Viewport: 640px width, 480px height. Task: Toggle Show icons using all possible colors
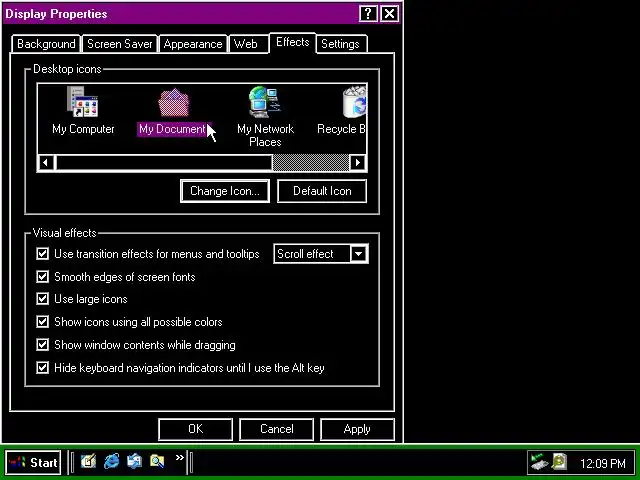click(x=42, y=322)
